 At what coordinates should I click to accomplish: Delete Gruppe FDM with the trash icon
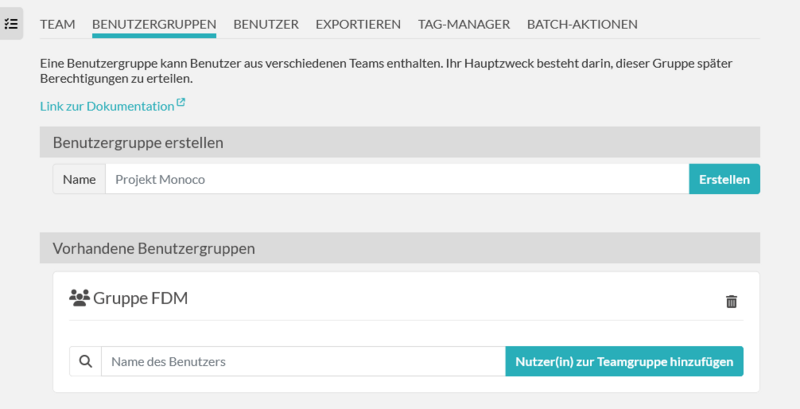(731, 301)
